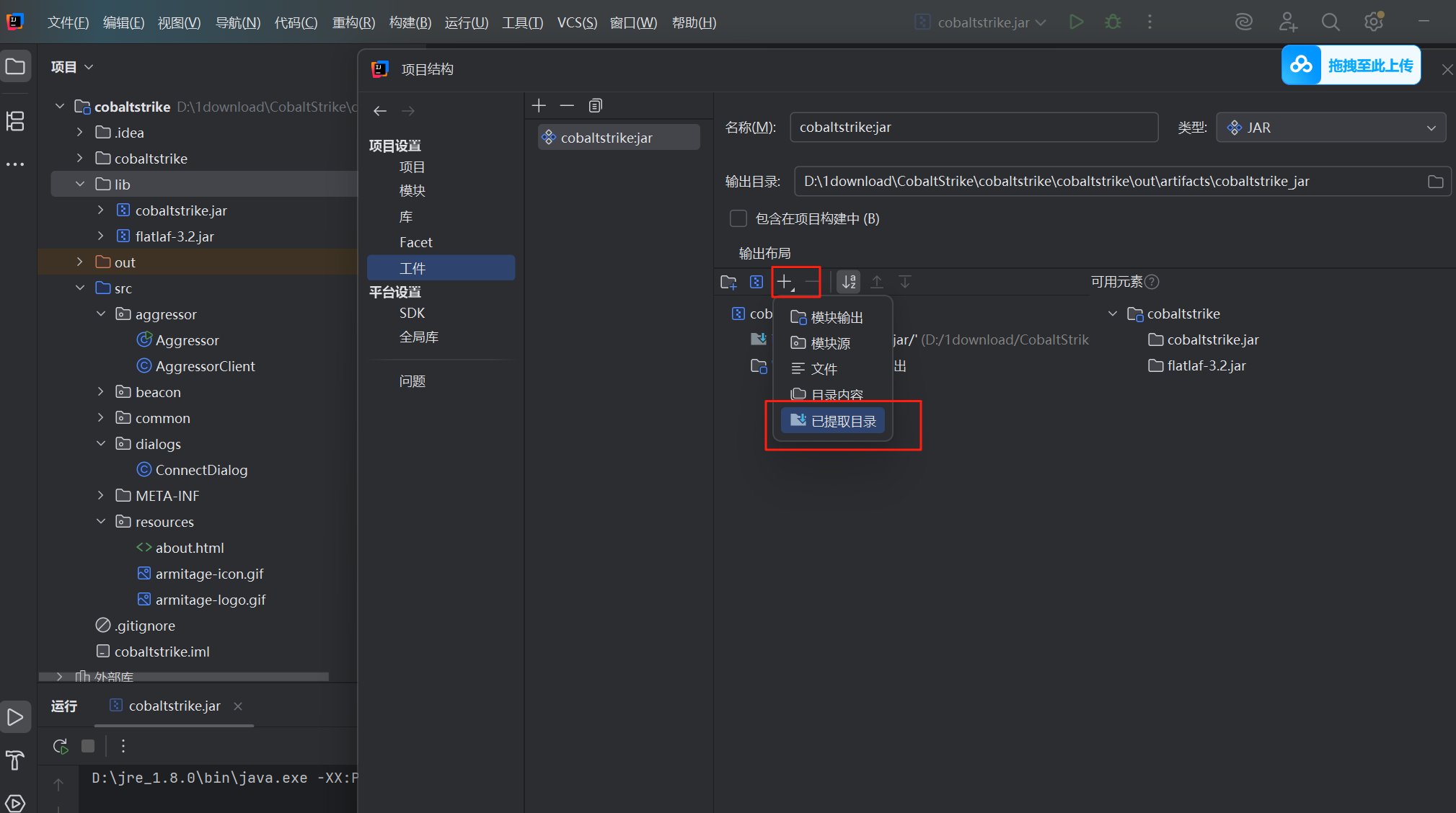Expand the beacon package
The image size is (1456, 813).
coord(101,392)
